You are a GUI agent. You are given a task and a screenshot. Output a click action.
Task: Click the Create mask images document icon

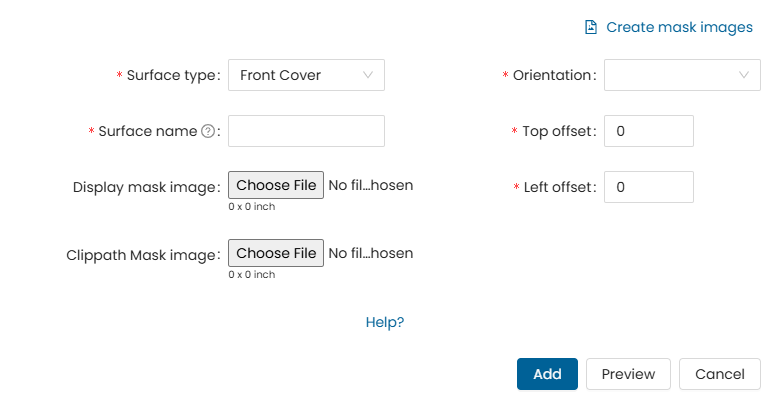(x=591, y=27)
